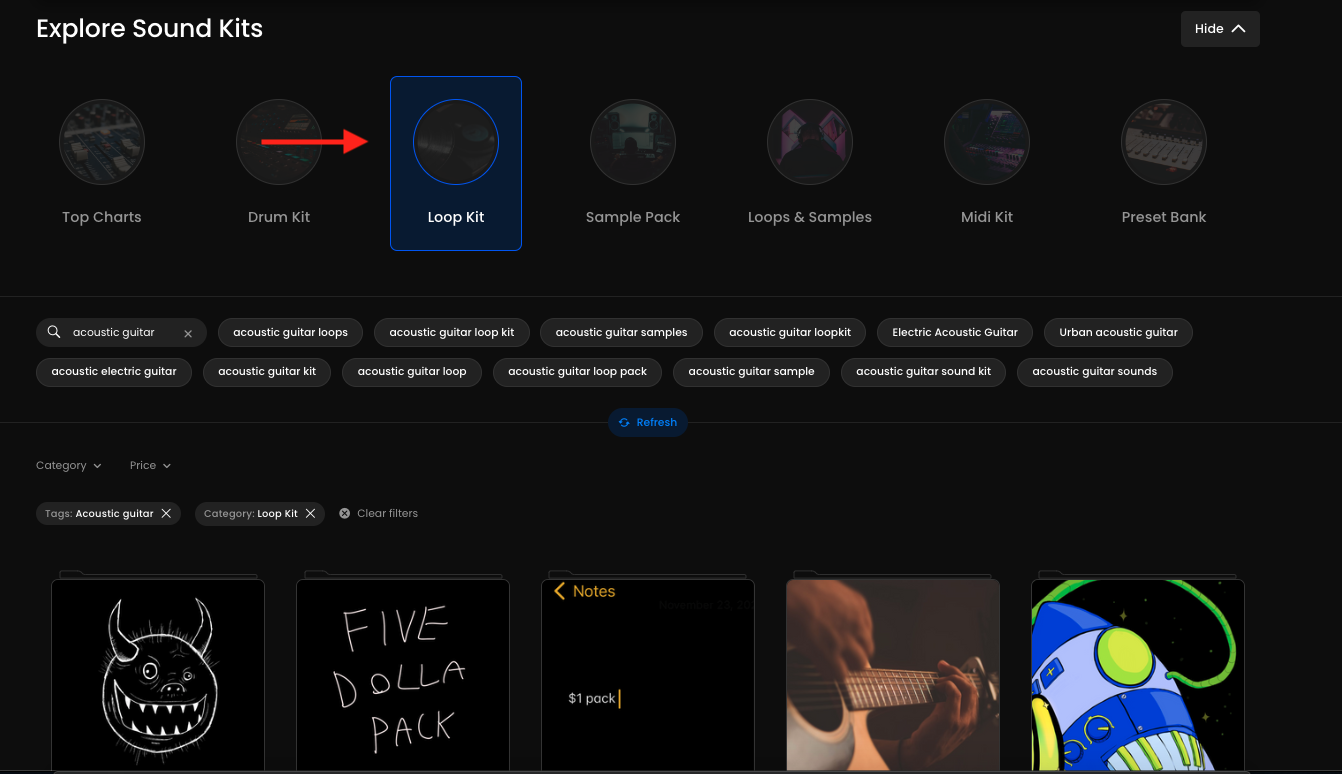Screen dimensions: 1342x774
Task: Select the Drum Kit category icon
Action: [x=279, y=143]
